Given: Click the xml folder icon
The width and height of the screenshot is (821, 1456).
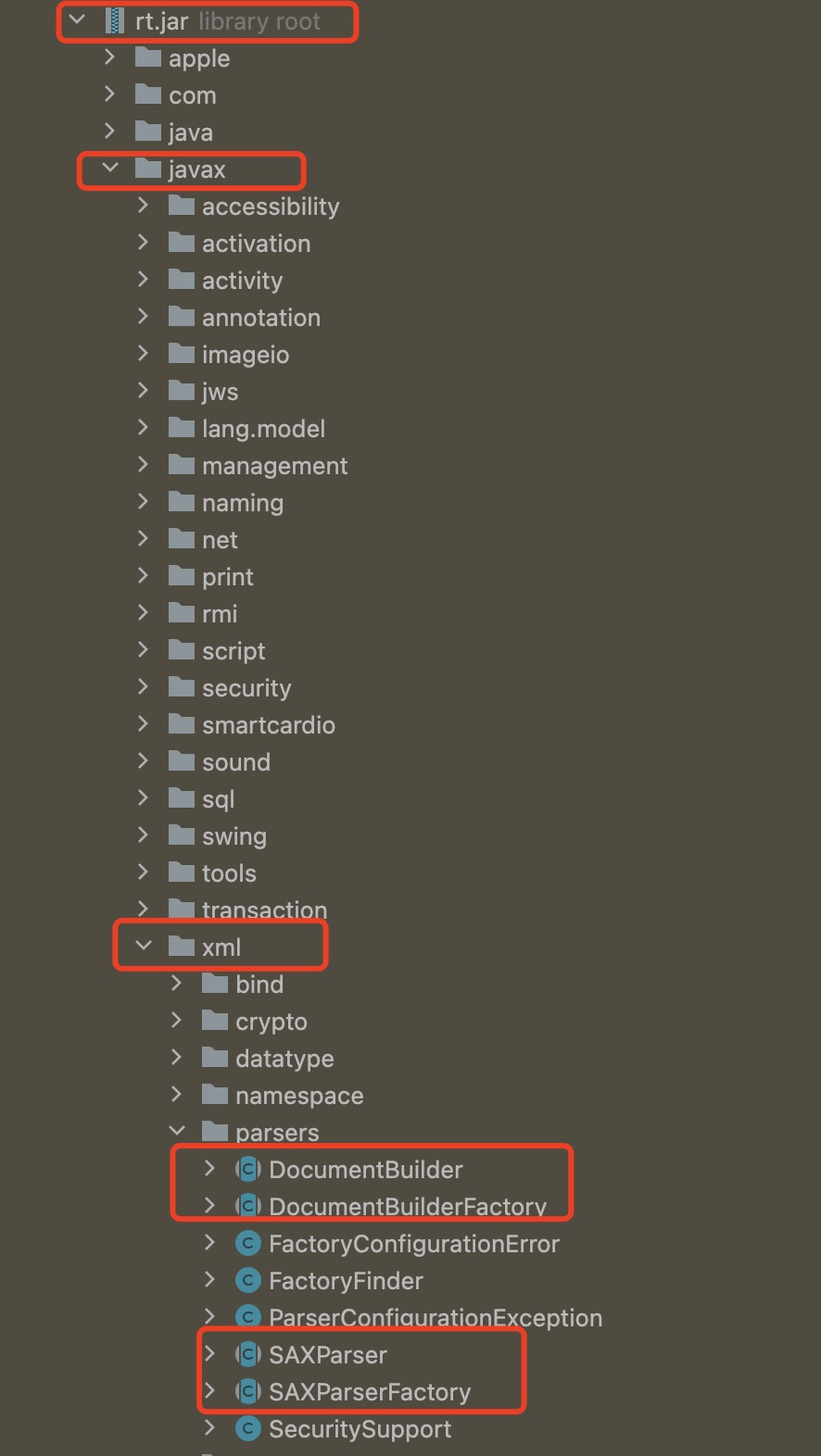Looking at the screenshot, I should pyautogui.click(x=182, y=947).
